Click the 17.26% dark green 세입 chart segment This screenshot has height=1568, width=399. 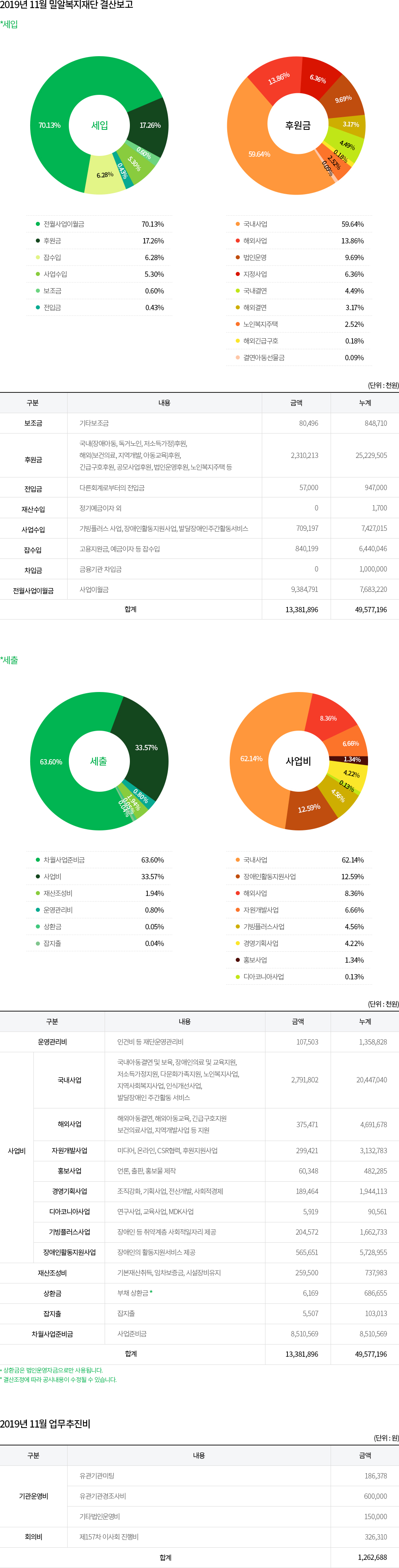point(150,125)
